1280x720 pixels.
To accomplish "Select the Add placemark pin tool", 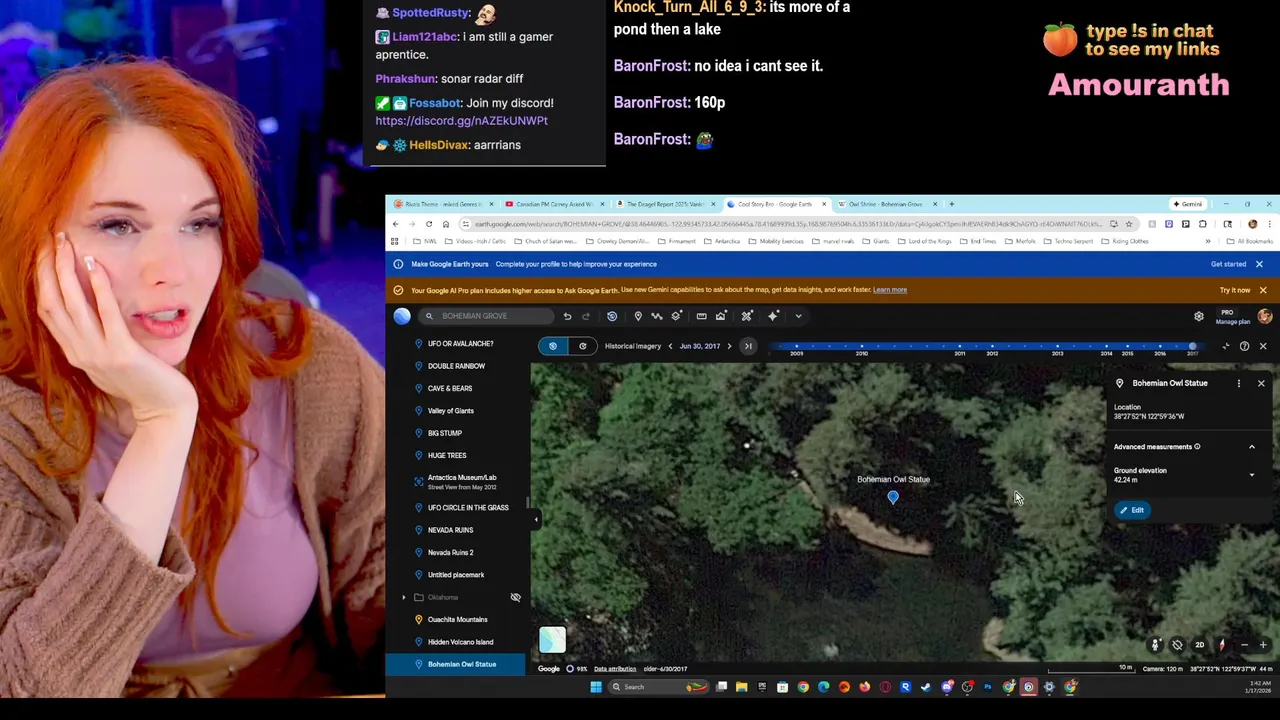I will tap(638, 316).
